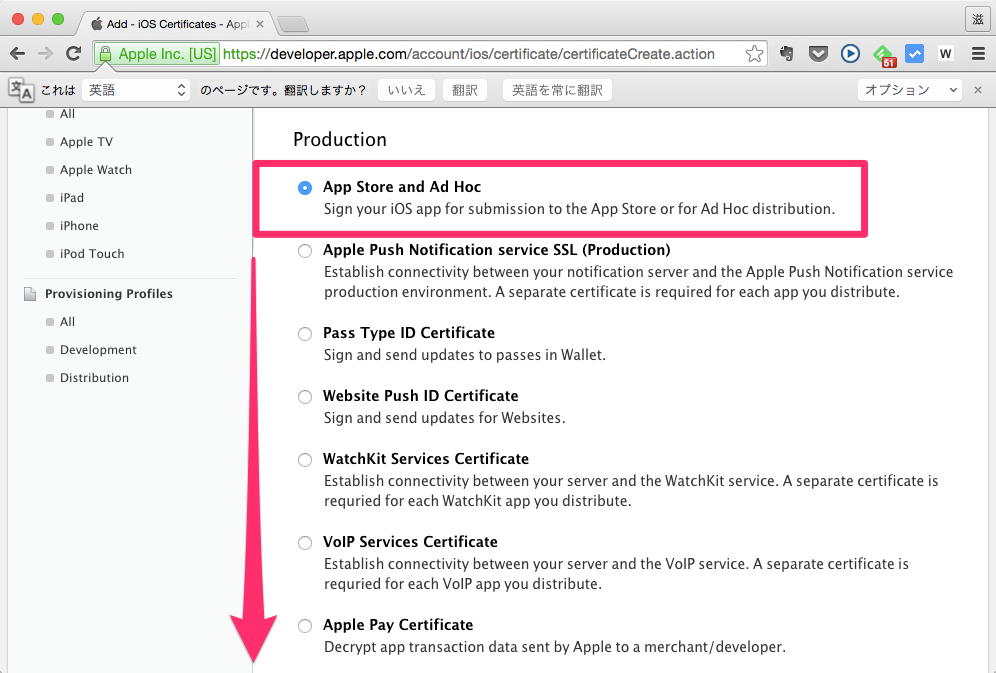Screen dimensions: 996x673
Task: Click the red window close button
Action: point(18,19)
